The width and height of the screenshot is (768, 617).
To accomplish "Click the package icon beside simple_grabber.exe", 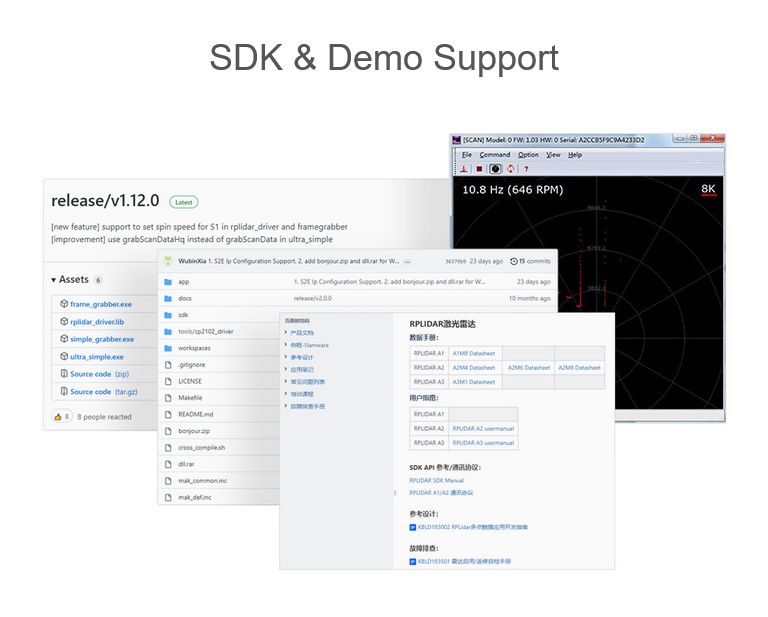I will pyautogui.click(x=64, y=339).
